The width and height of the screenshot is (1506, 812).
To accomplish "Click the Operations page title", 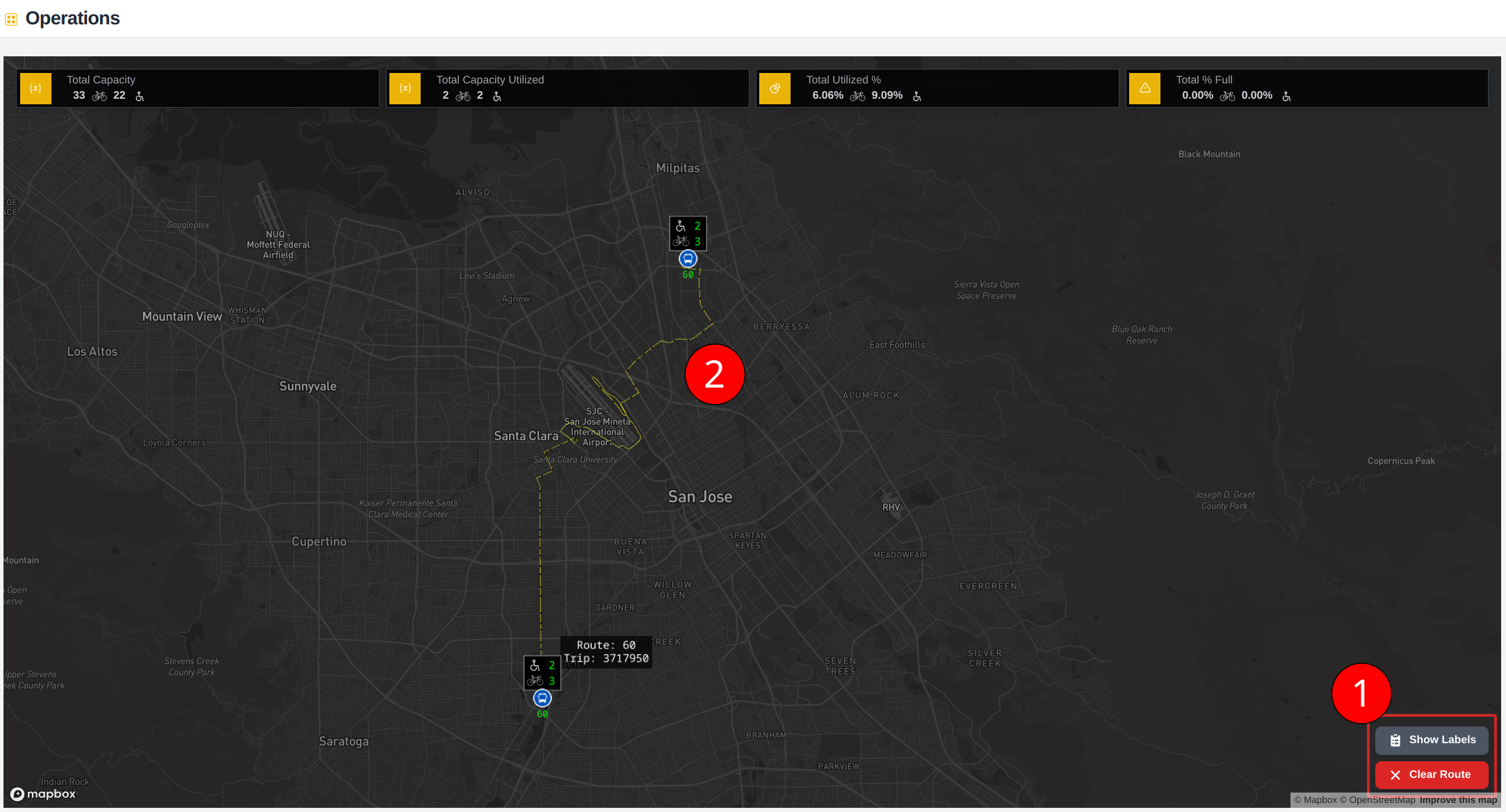I will click(72, 18).
